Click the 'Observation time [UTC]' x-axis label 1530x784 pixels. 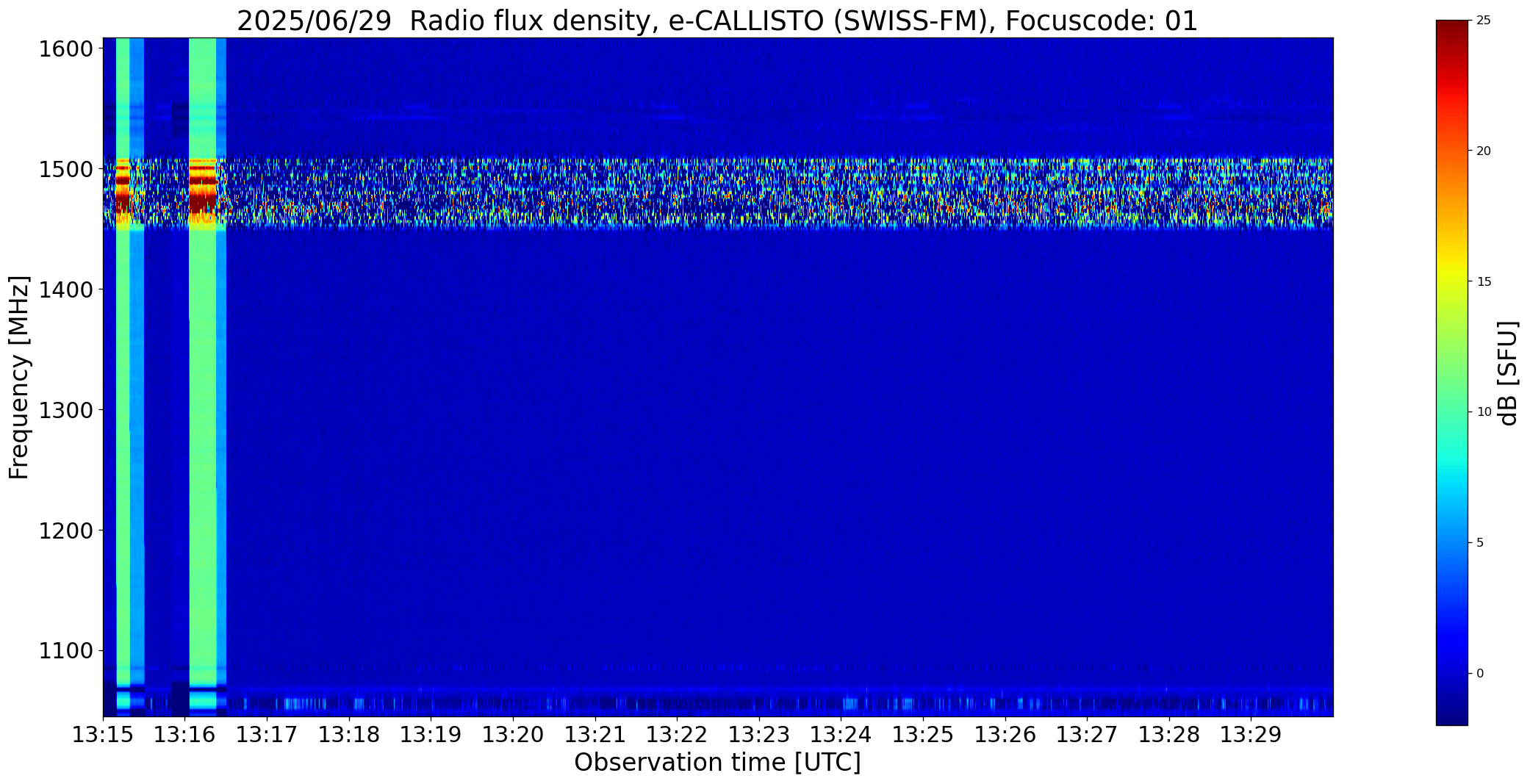717,762
